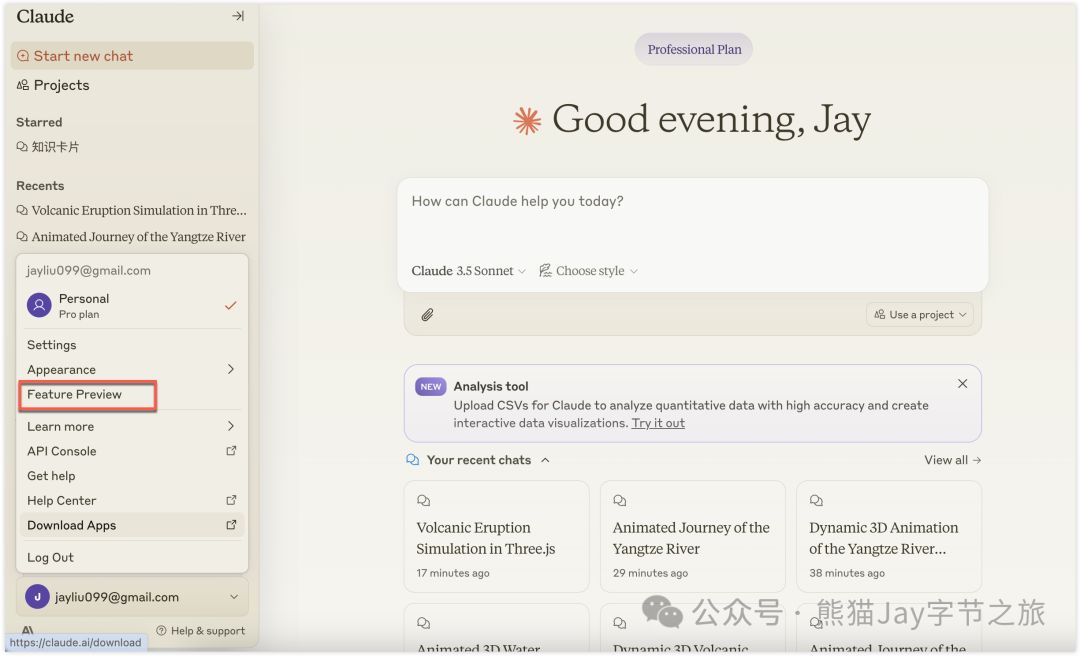
Task: Open Help Center
Action: coord(132,500)
